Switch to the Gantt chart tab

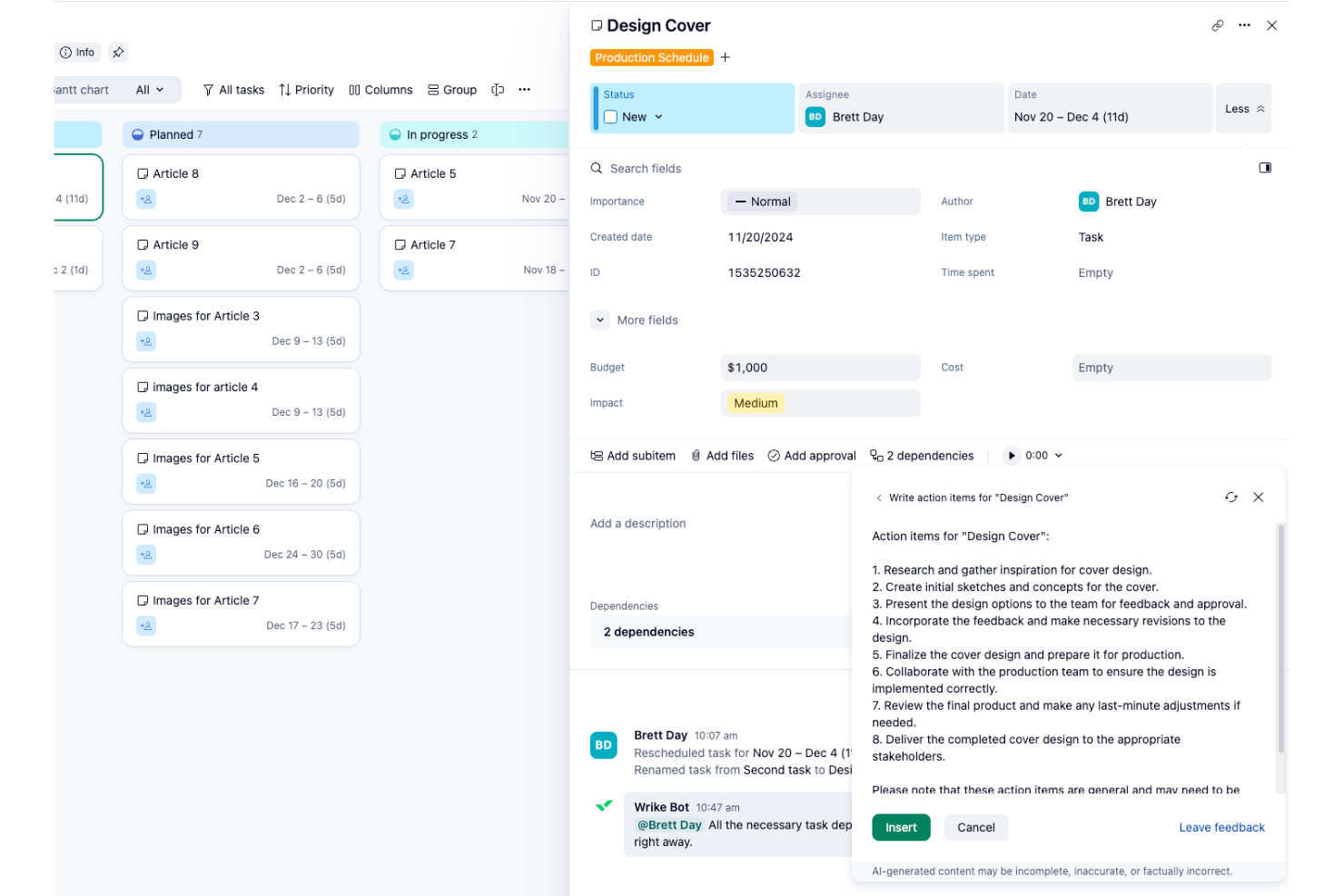pos(80,89)
